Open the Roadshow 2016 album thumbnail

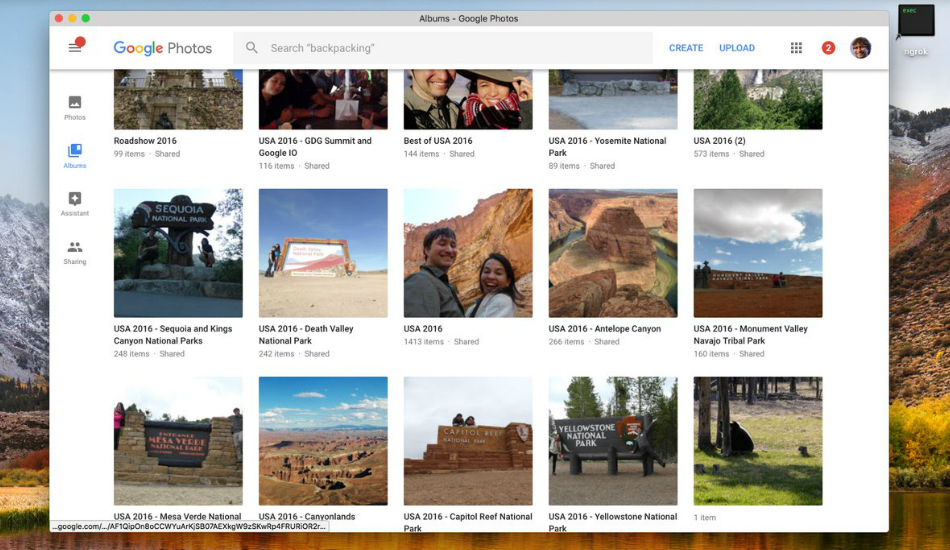[178, 99]
